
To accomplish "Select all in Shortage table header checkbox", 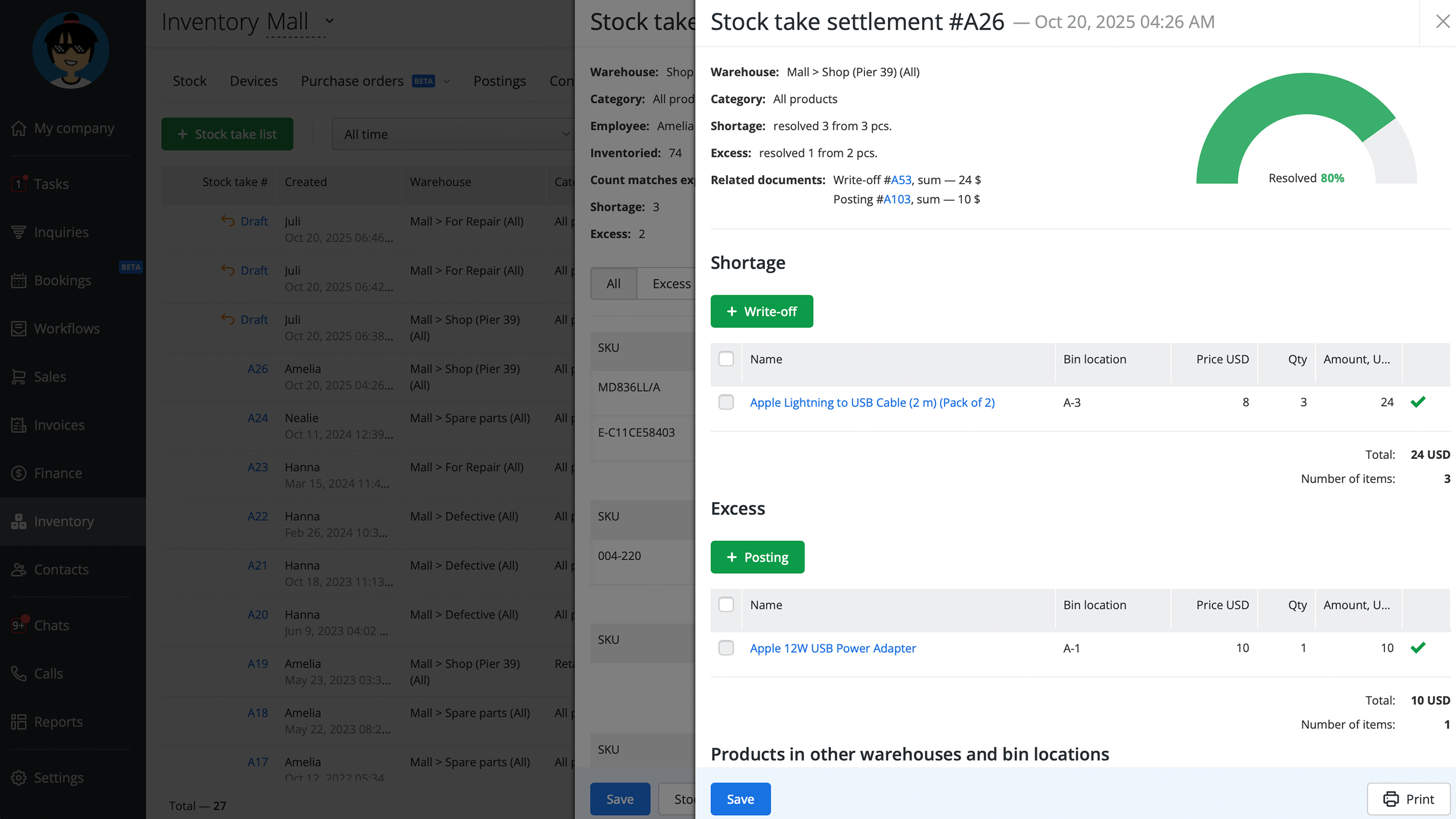I will 726,359.
